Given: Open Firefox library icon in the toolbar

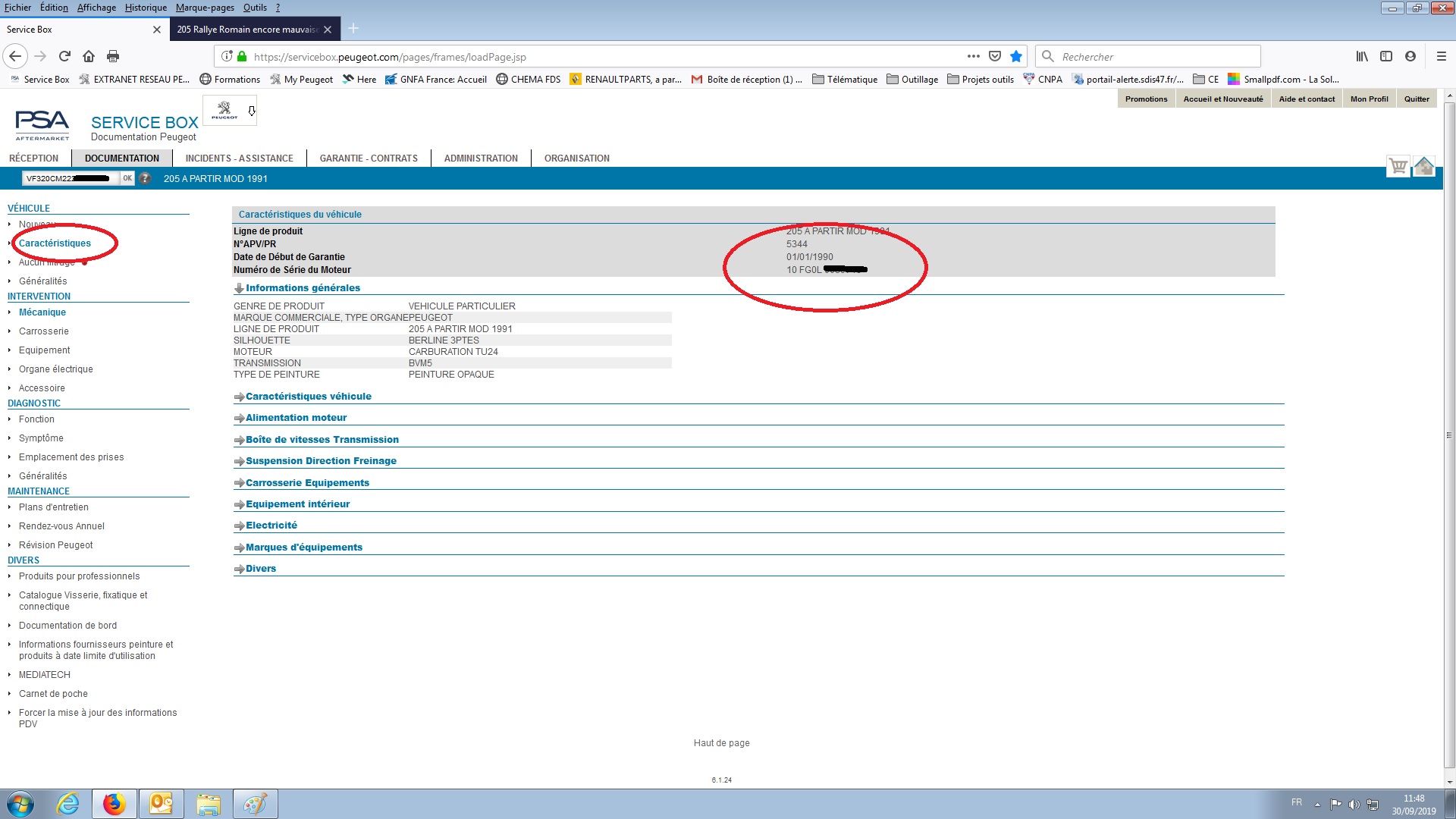Looking at the screenshot, I should (x=1362, y=56).
